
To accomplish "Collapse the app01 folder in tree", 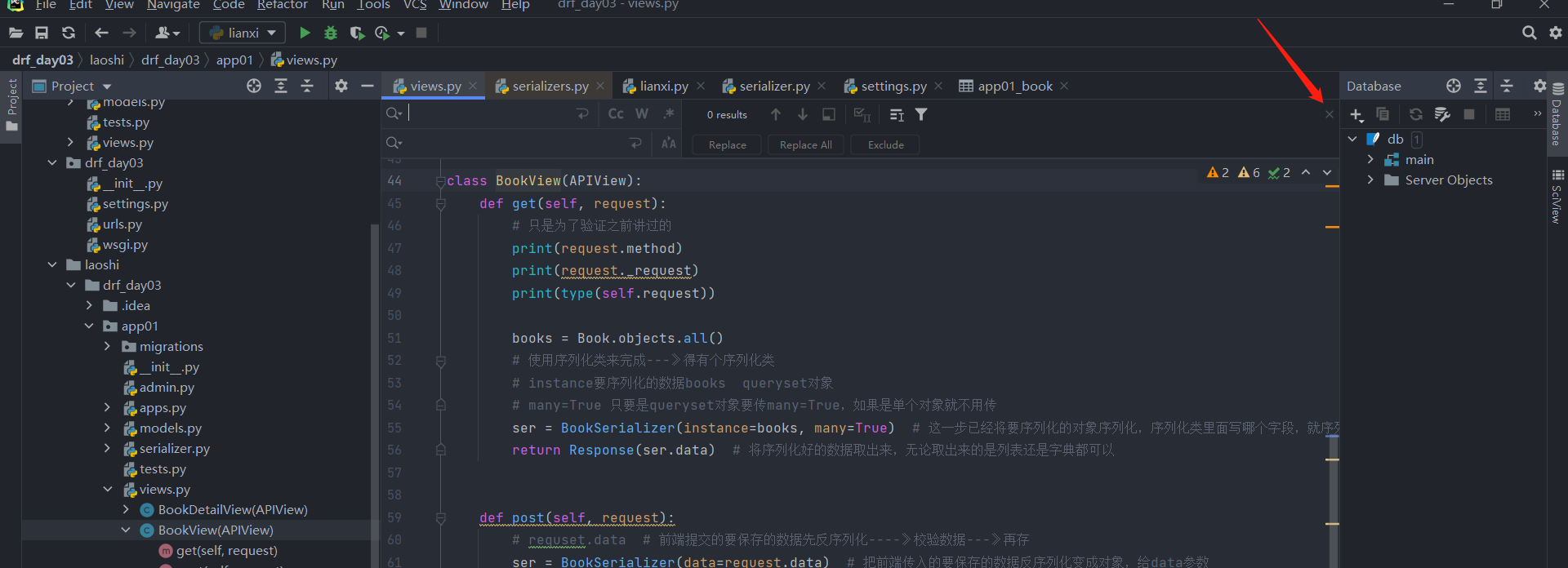I will coord(89,326).
